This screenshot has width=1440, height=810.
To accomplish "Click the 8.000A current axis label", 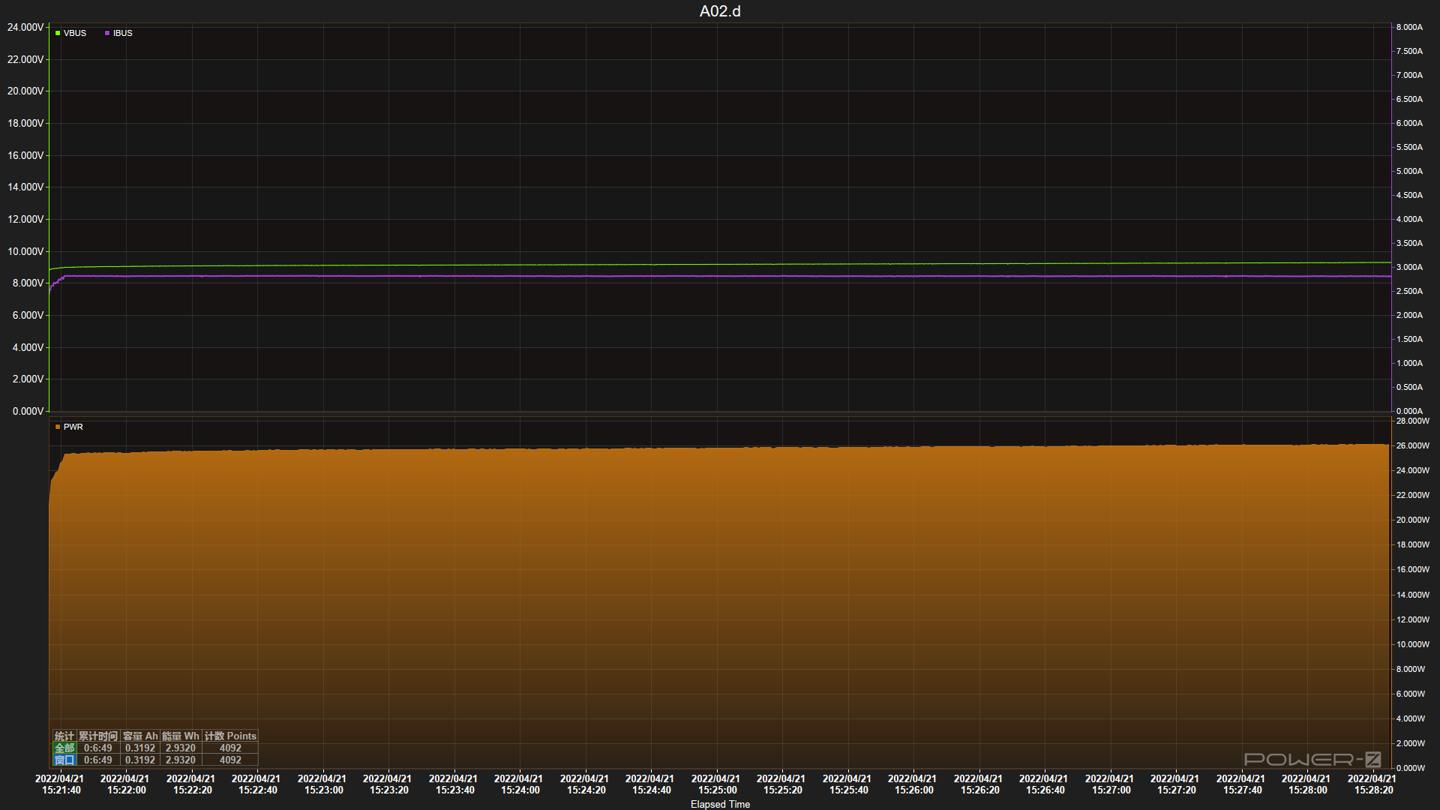I will pyautogui.click(x=1409, y=27).
